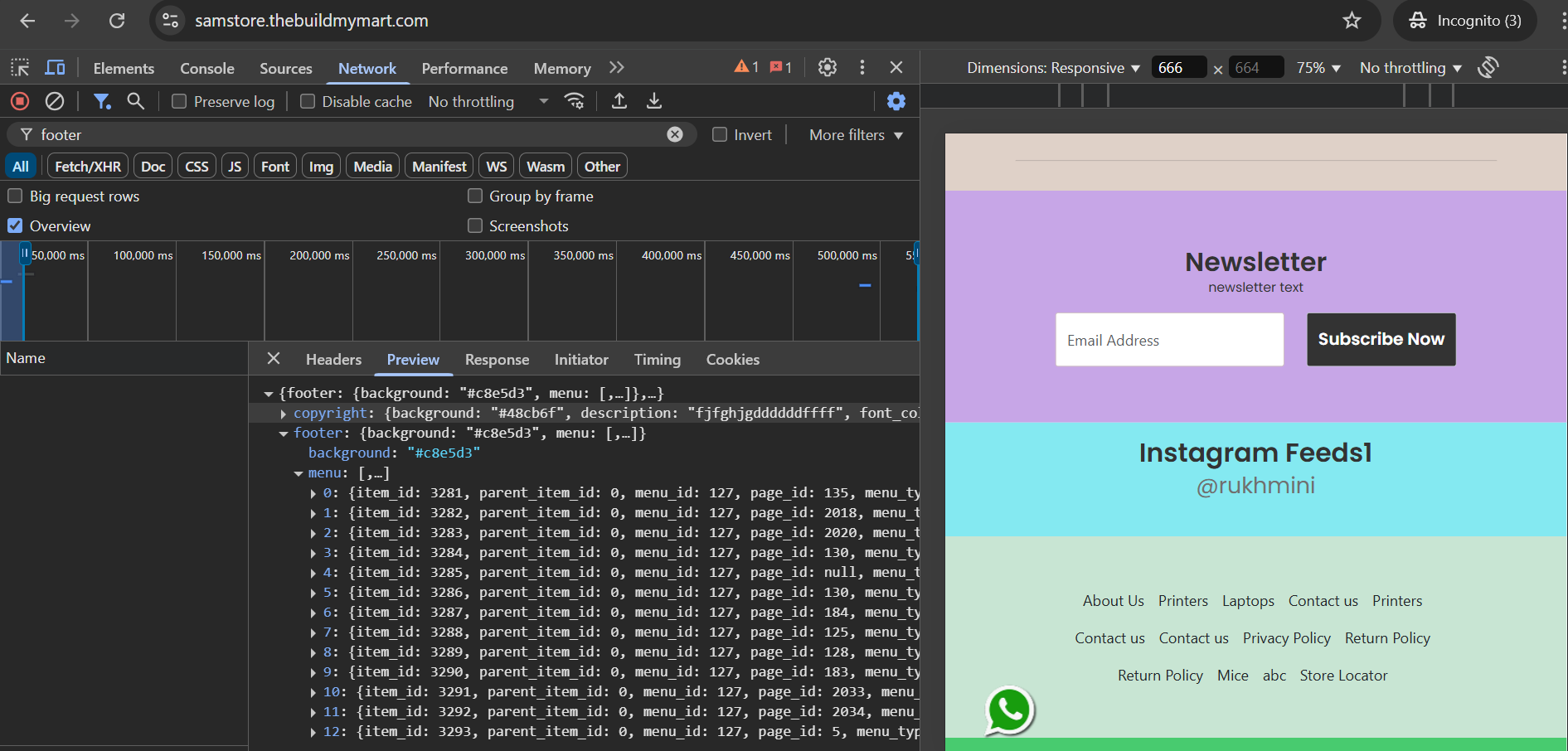Open the issues count flag indicator

(x=781, y=67)
